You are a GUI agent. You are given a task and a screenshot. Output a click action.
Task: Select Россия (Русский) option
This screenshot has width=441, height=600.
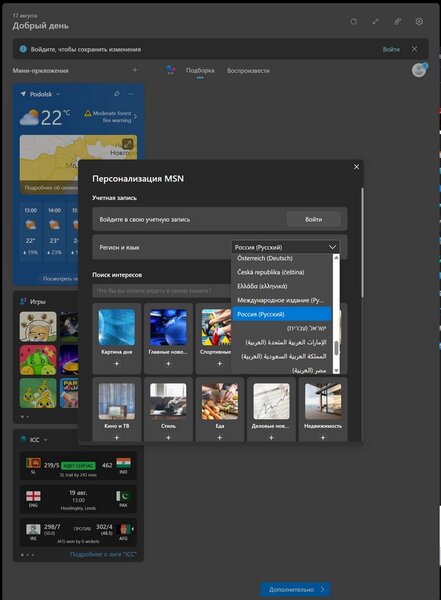[x=282, y=314]
